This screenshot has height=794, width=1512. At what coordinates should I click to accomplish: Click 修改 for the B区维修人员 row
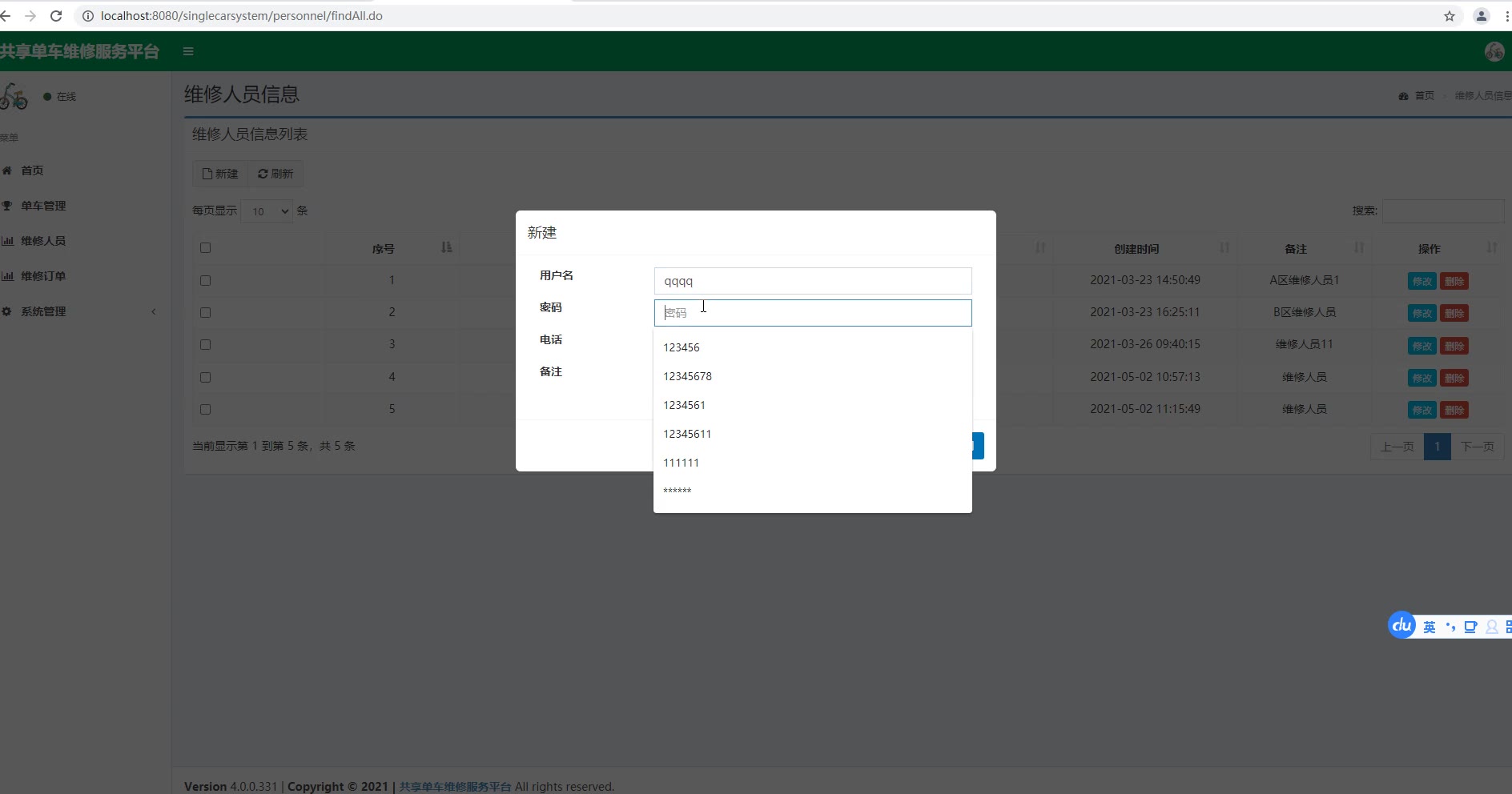tap(1422, 313)
